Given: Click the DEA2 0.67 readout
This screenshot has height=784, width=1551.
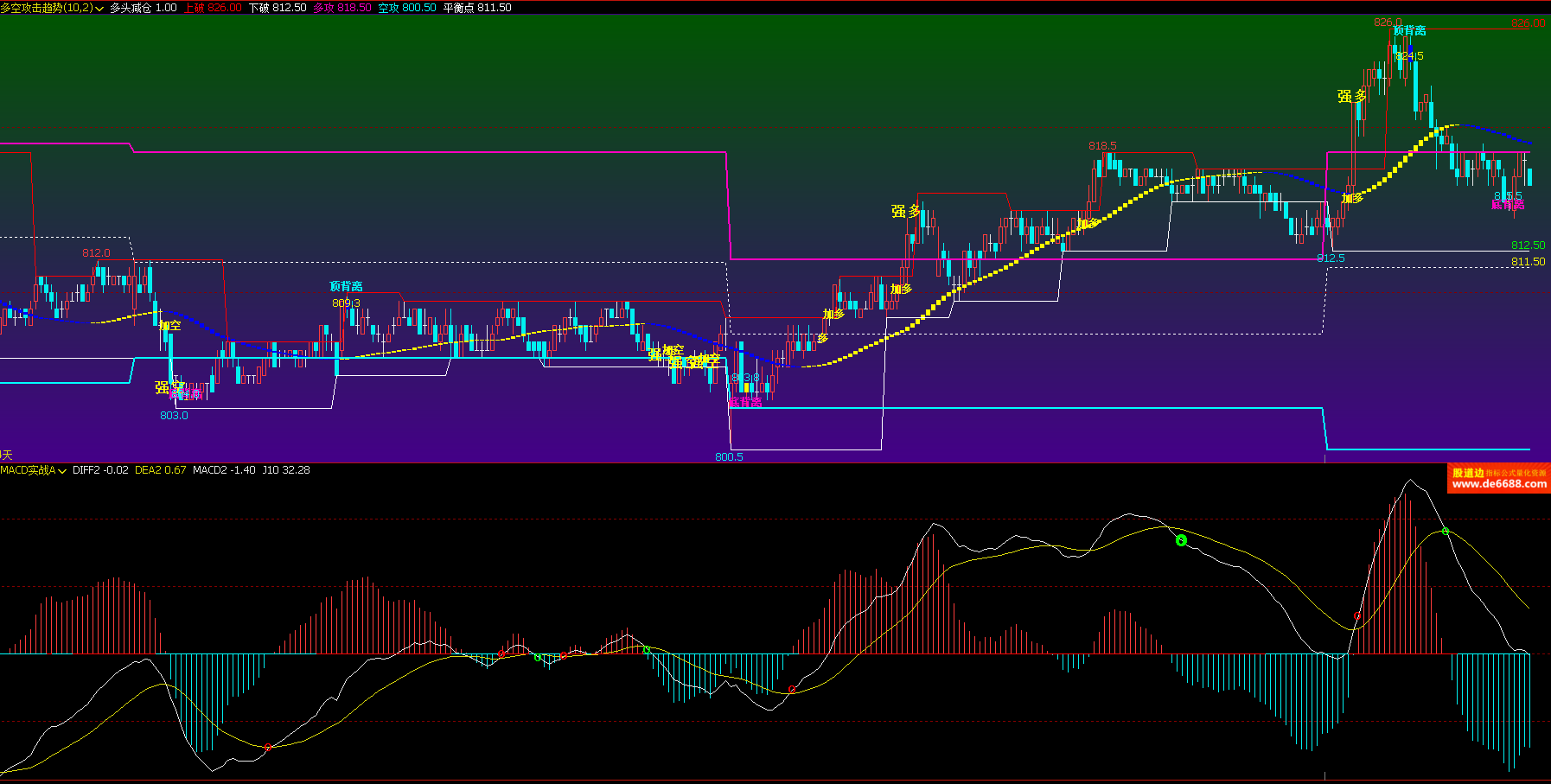Looking at the screenshot, I should 160,470.
